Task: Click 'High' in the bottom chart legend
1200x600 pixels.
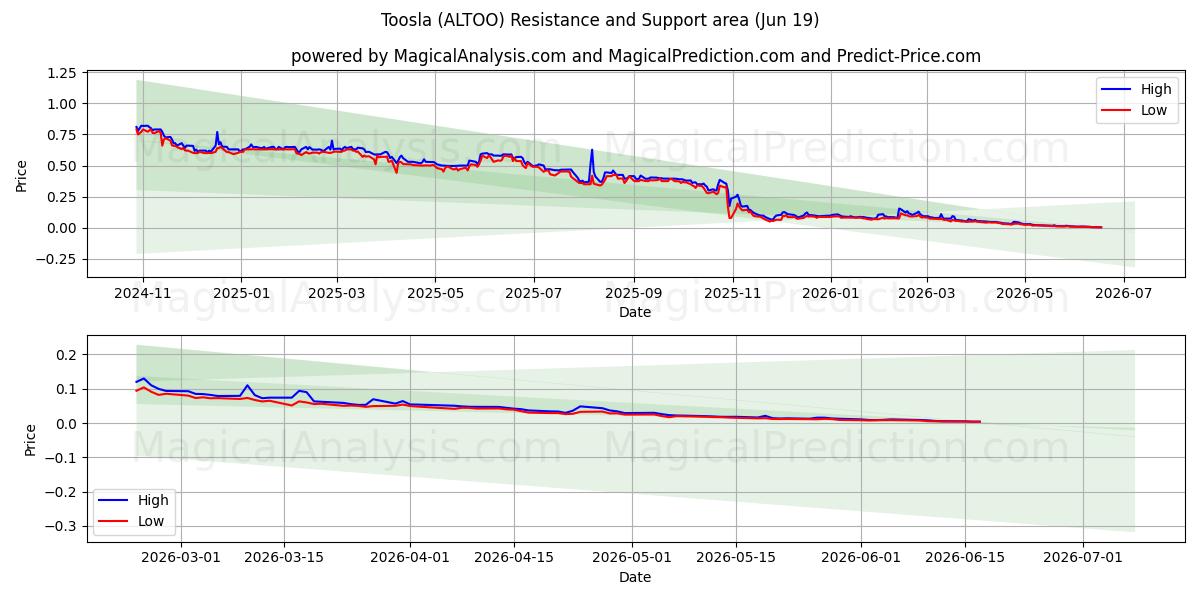Action: [154, 500]
